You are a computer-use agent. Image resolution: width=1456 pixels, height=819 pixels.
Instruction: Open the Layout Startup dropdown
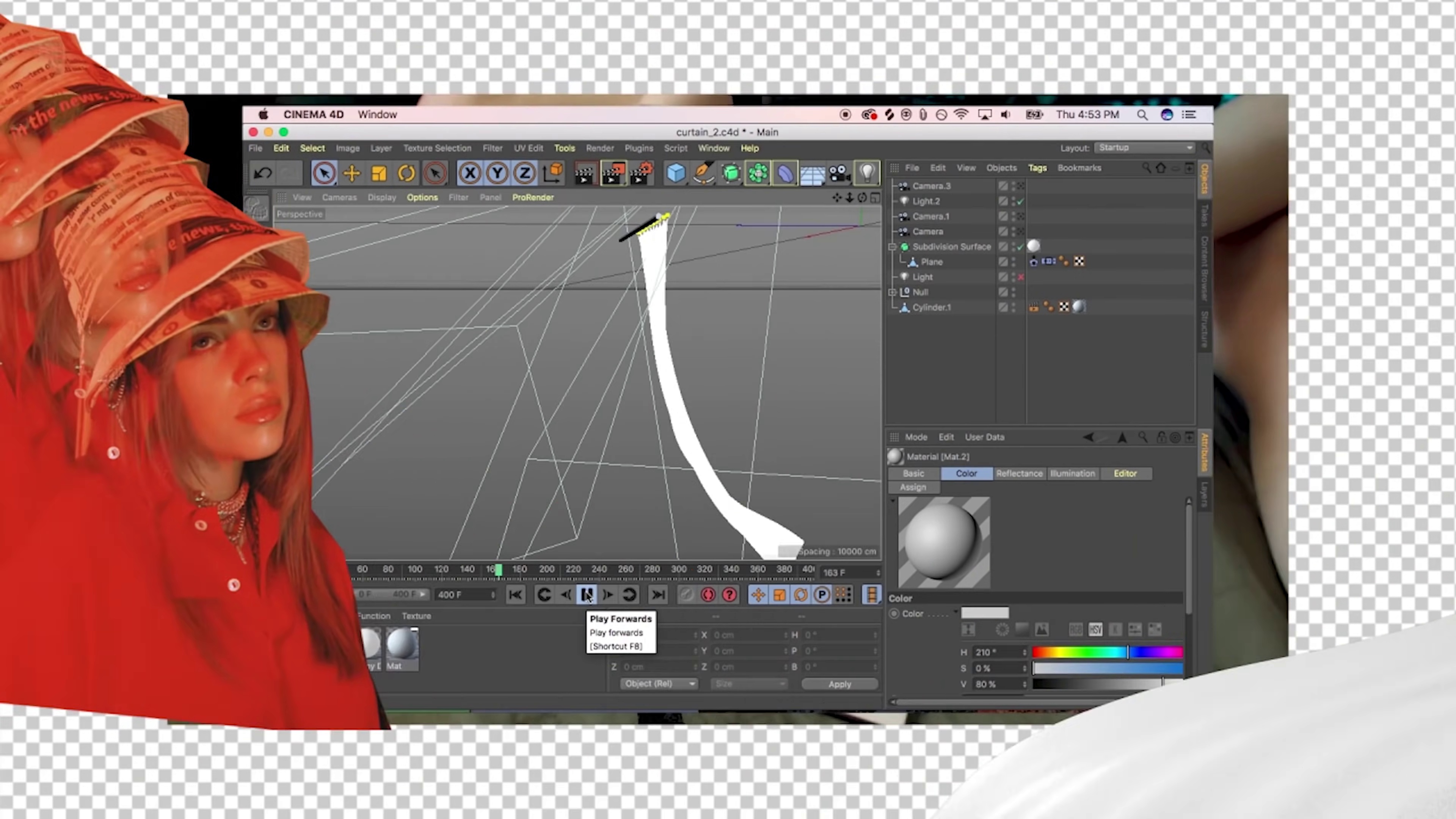1145,147
